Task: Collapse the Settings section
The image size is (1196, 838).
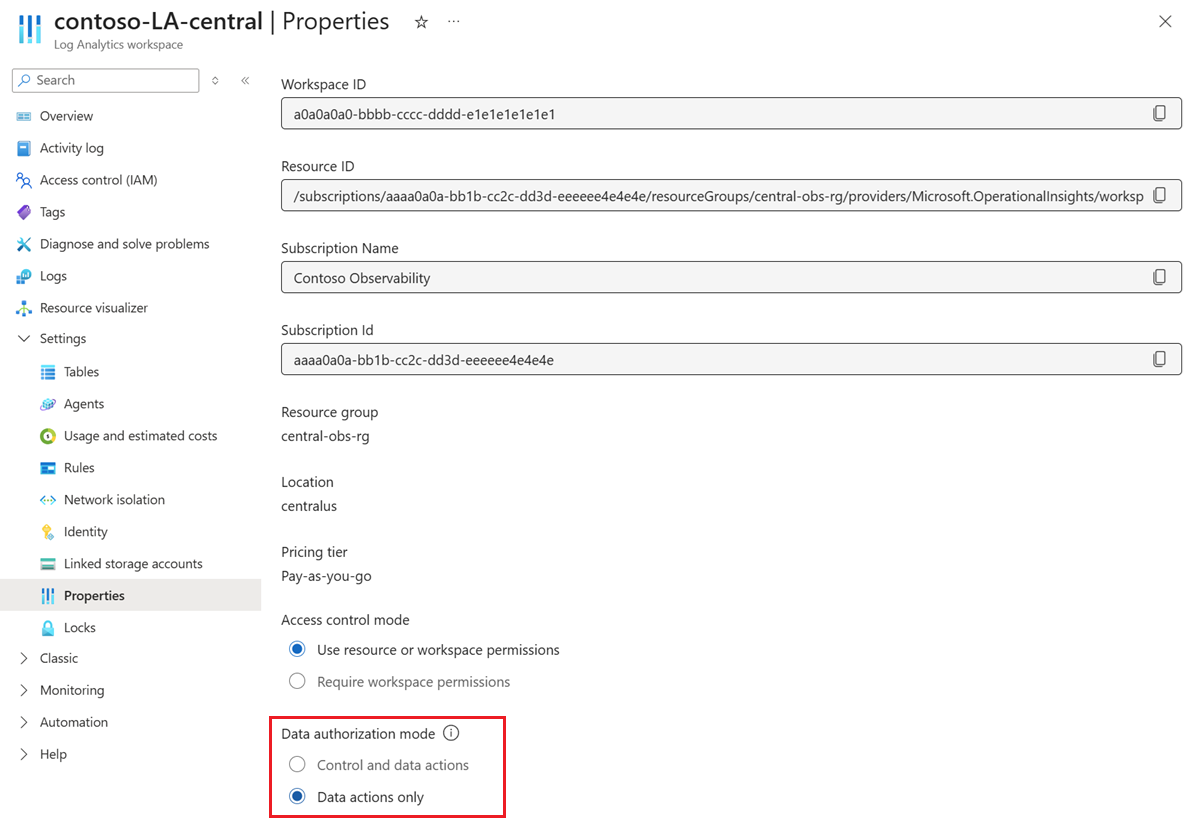Action: tap(24, 339)
